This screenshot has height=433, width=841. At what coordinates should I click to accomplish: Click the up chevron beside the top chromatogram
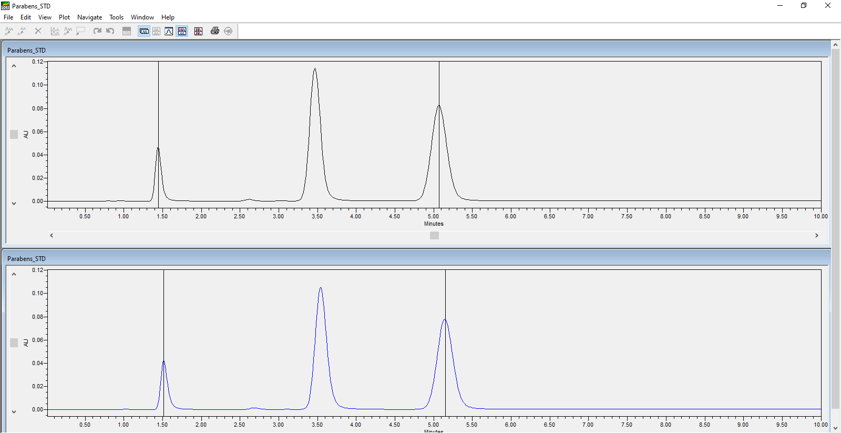point(14,66)
